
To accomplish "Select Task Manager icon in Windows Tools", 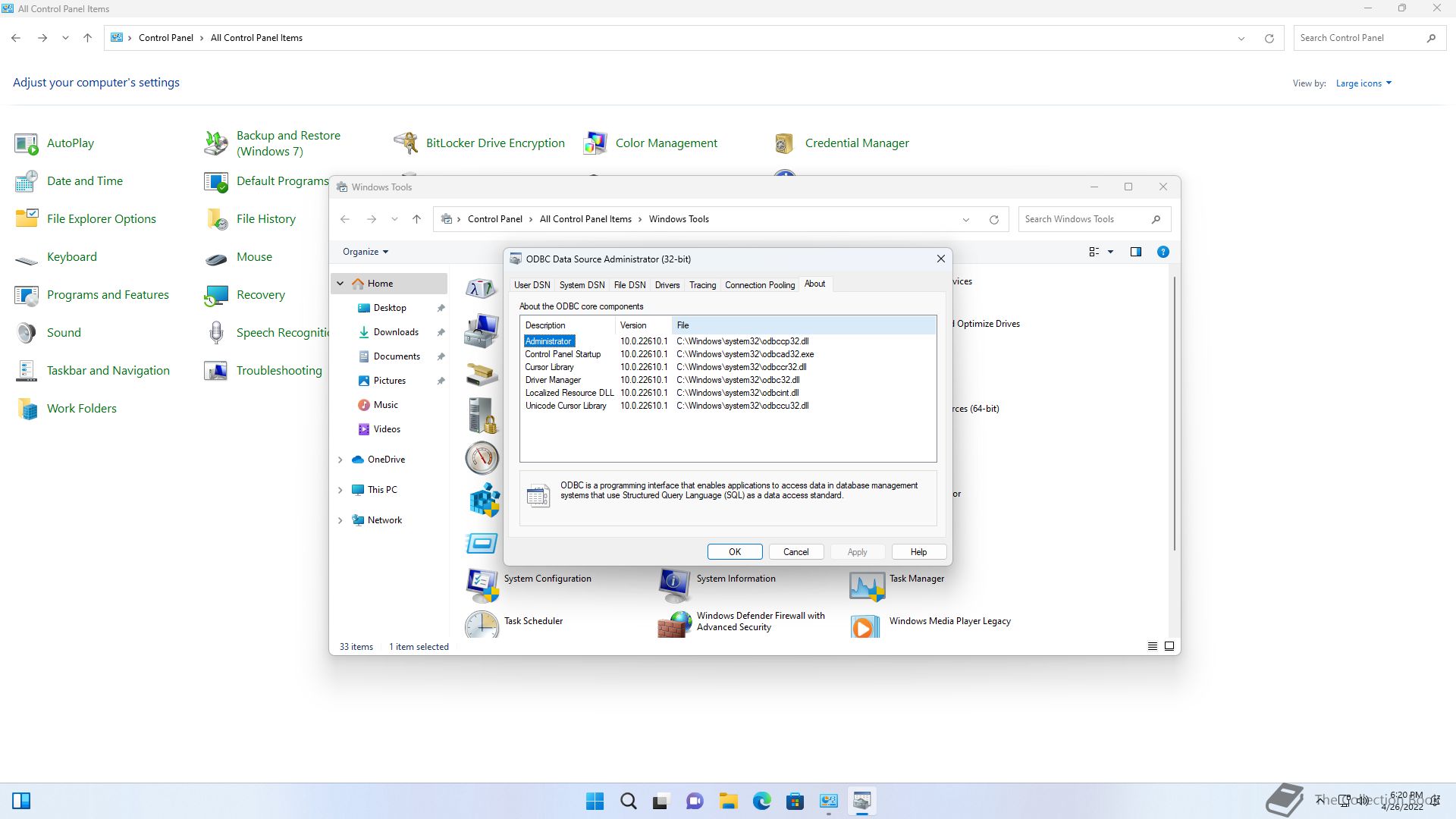I will pyautogui.click(x=867, y=585).
